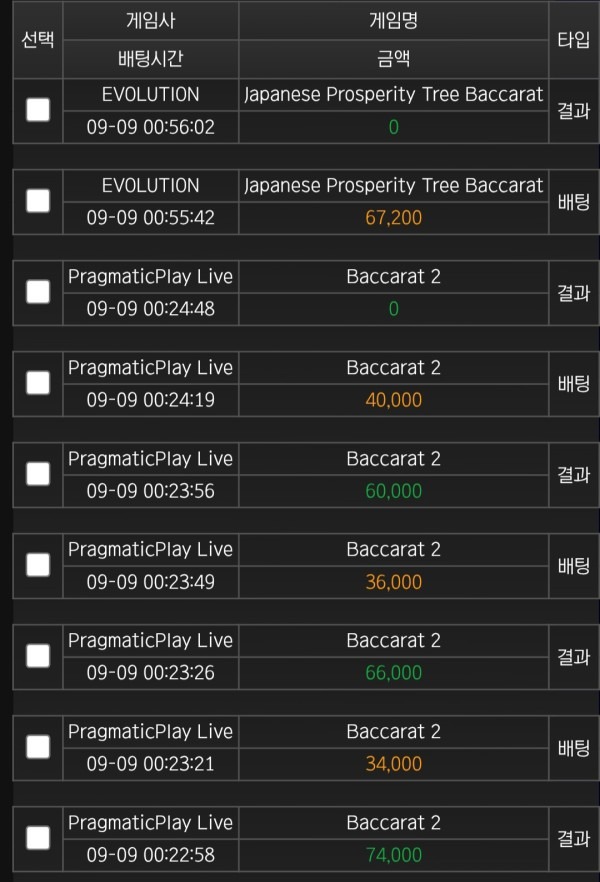This screenshot has width=600, height=882.
Task: Select the checkbox for the 67,200 bet row
Action: point(38,201)
